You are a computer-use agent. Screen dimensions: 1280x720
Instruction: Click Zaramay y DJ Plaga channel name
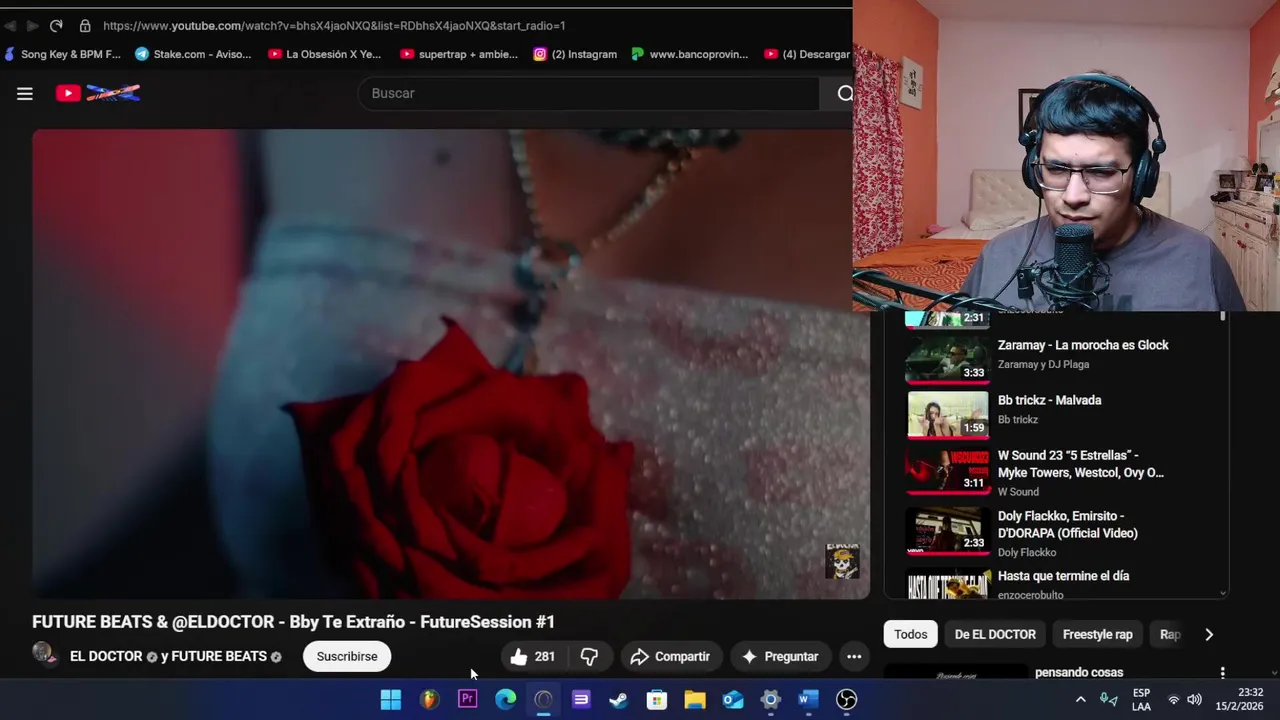[1043, 364]
